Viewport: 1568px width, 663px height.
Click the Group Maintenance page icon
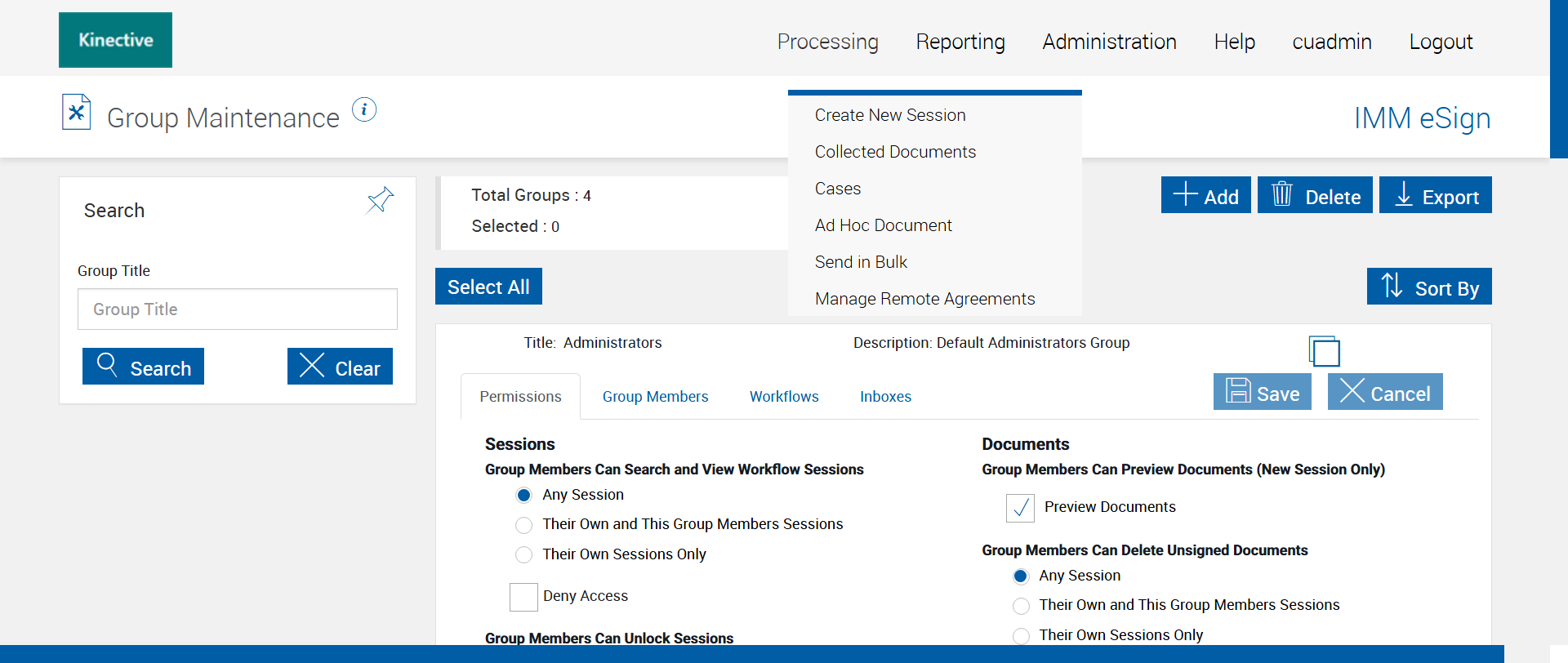point(76,113)
